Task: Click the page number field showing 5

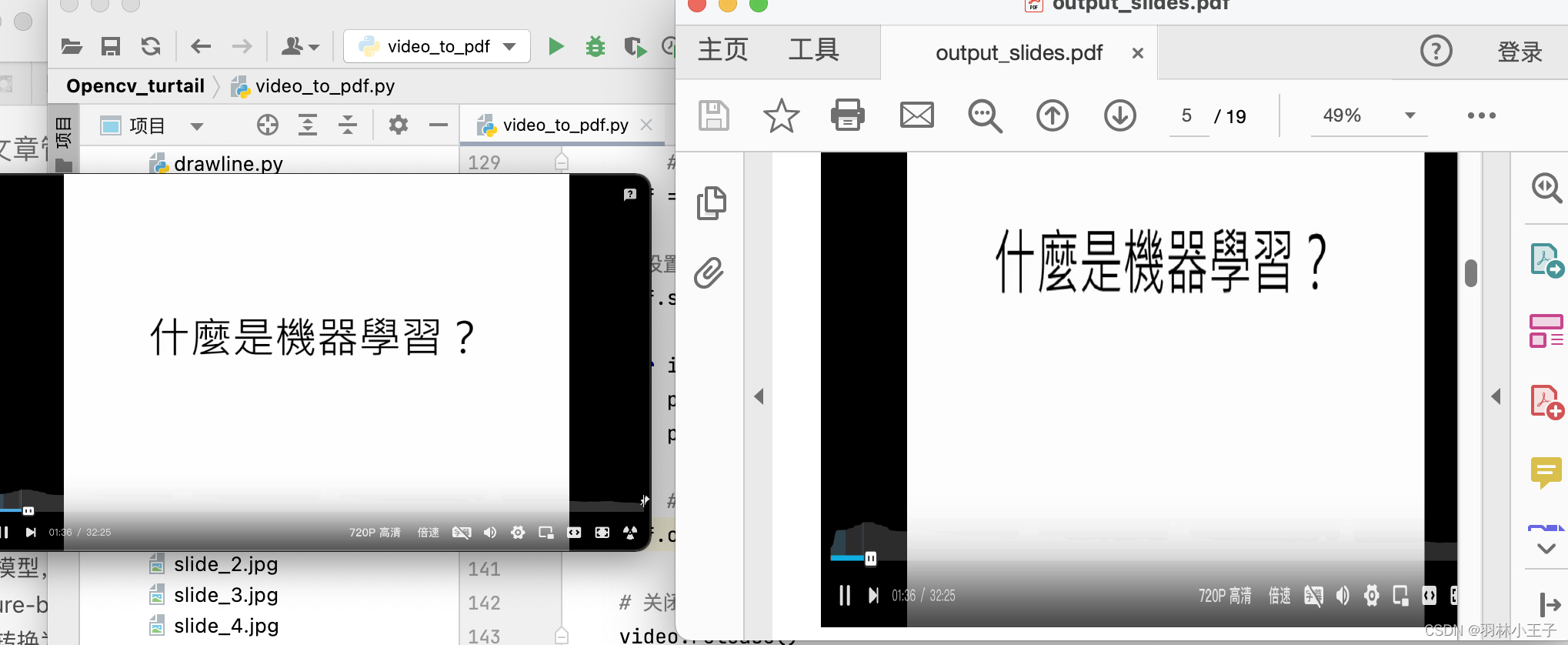Action: [x=1189, y=116]
